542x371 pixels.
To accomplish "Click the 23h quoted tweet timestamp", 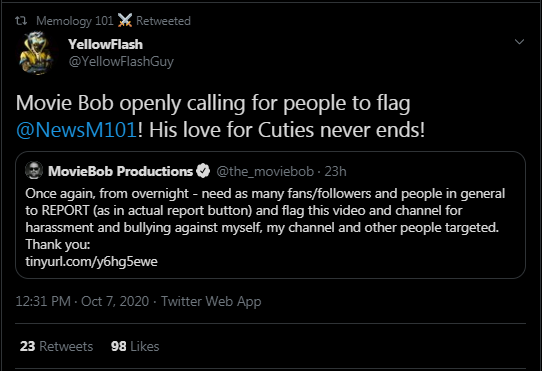I will coord(335,171).
